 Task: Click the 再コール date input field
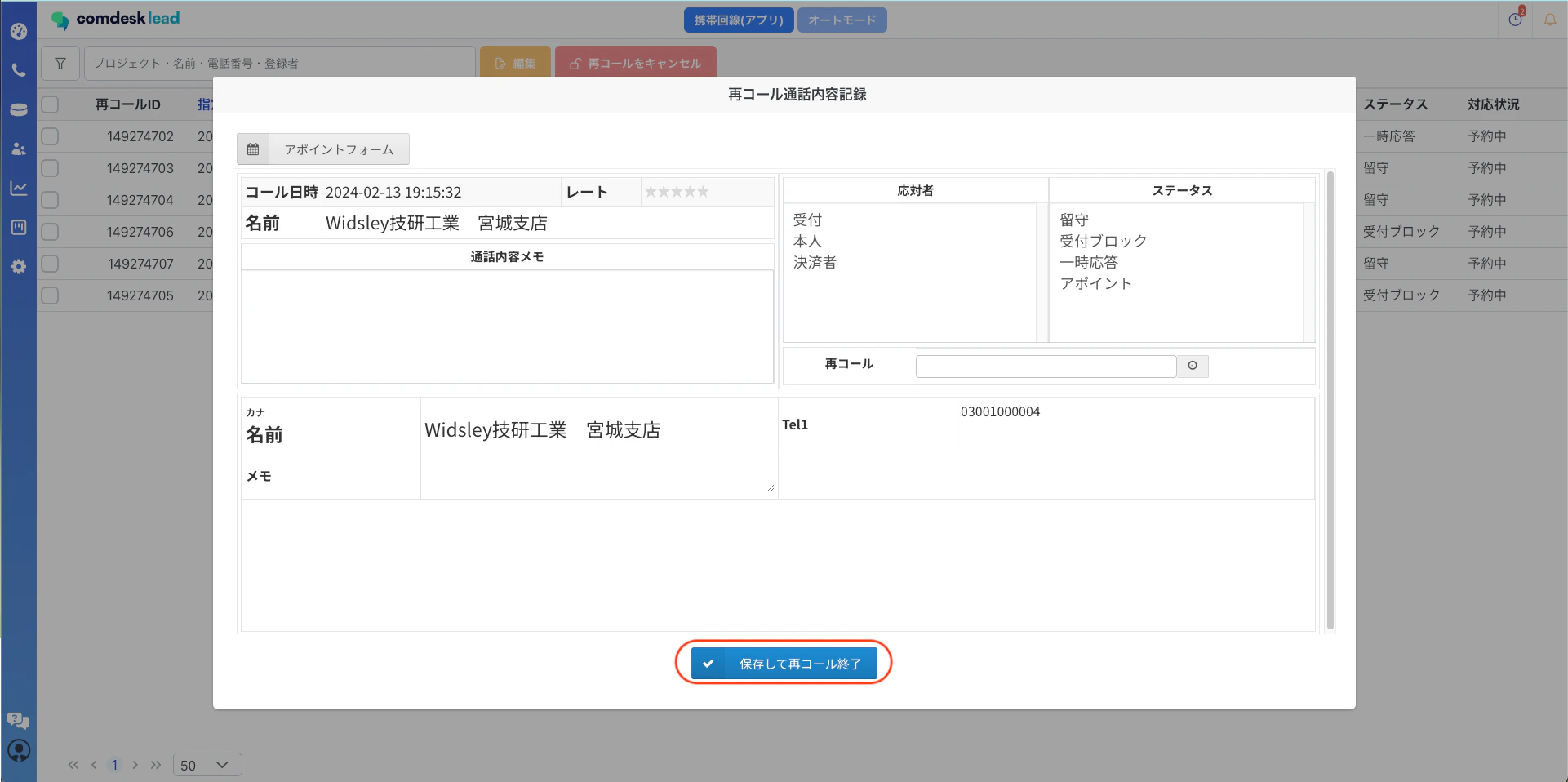pos(1046,366)
